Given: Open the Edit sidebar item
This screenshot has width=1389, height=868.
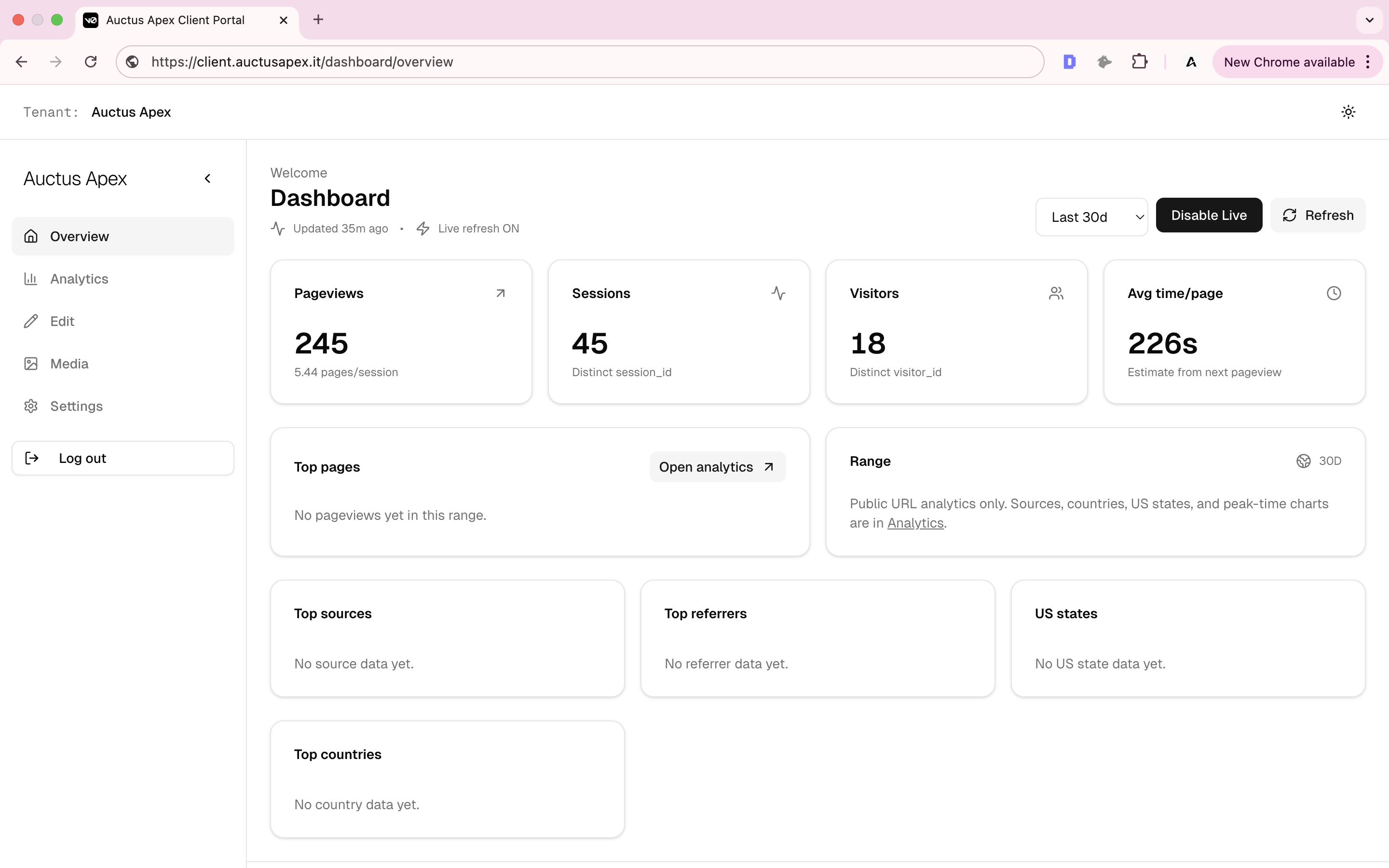Looking at the screenshot, I should point(123,322).
